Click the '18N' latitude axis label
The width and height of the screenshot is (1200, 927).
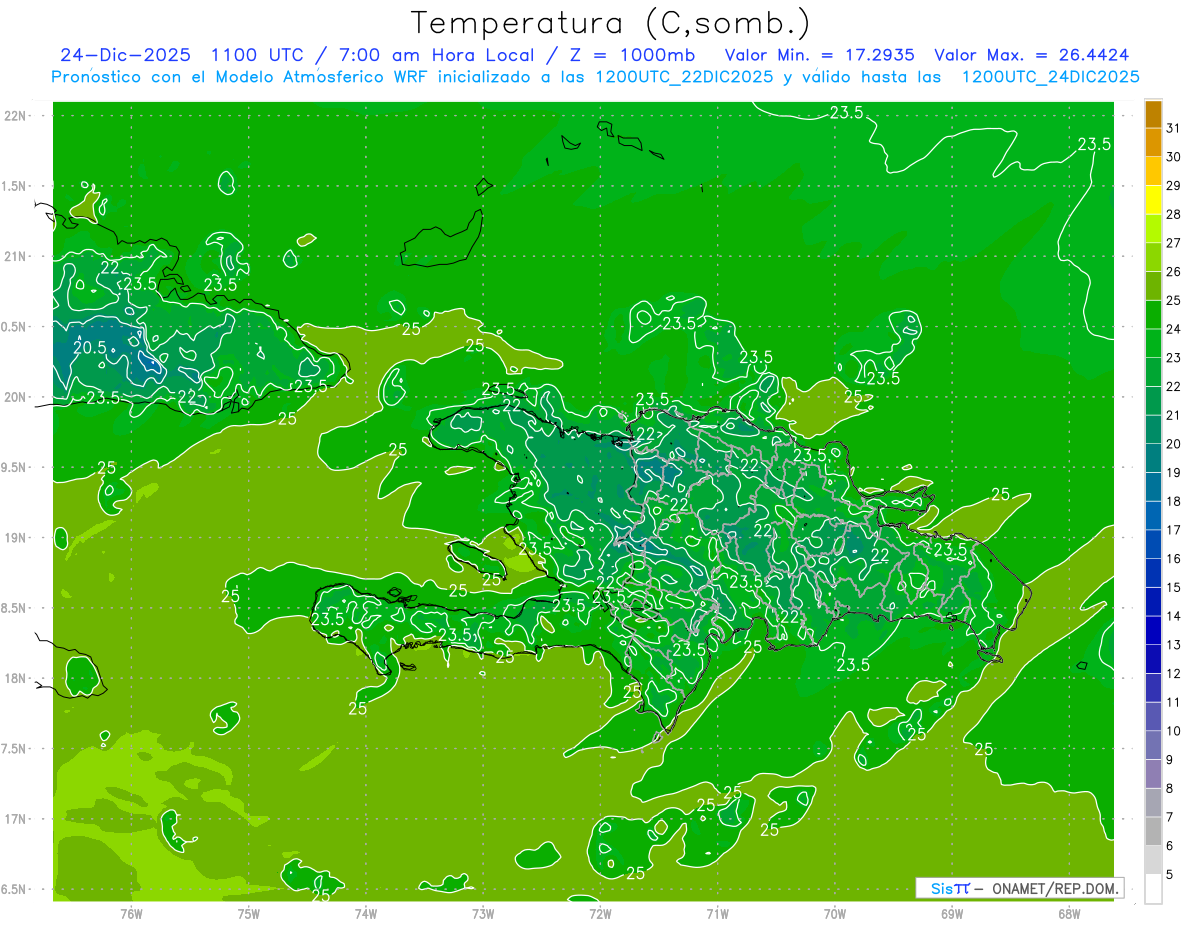coord(14,678)
